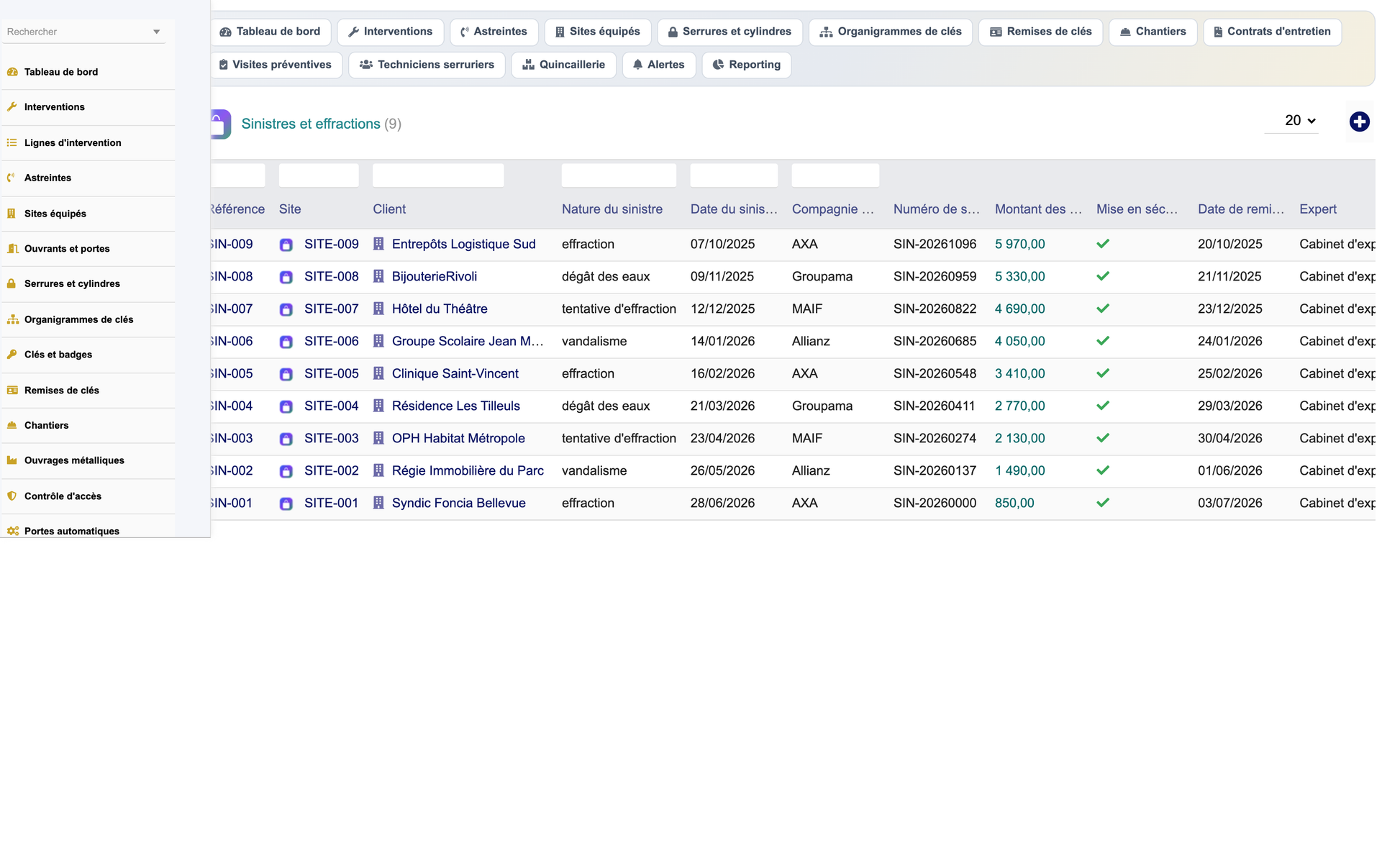Click the building icon beside BijouterieRivoli
1400x866 pixels.
point(378,276)
